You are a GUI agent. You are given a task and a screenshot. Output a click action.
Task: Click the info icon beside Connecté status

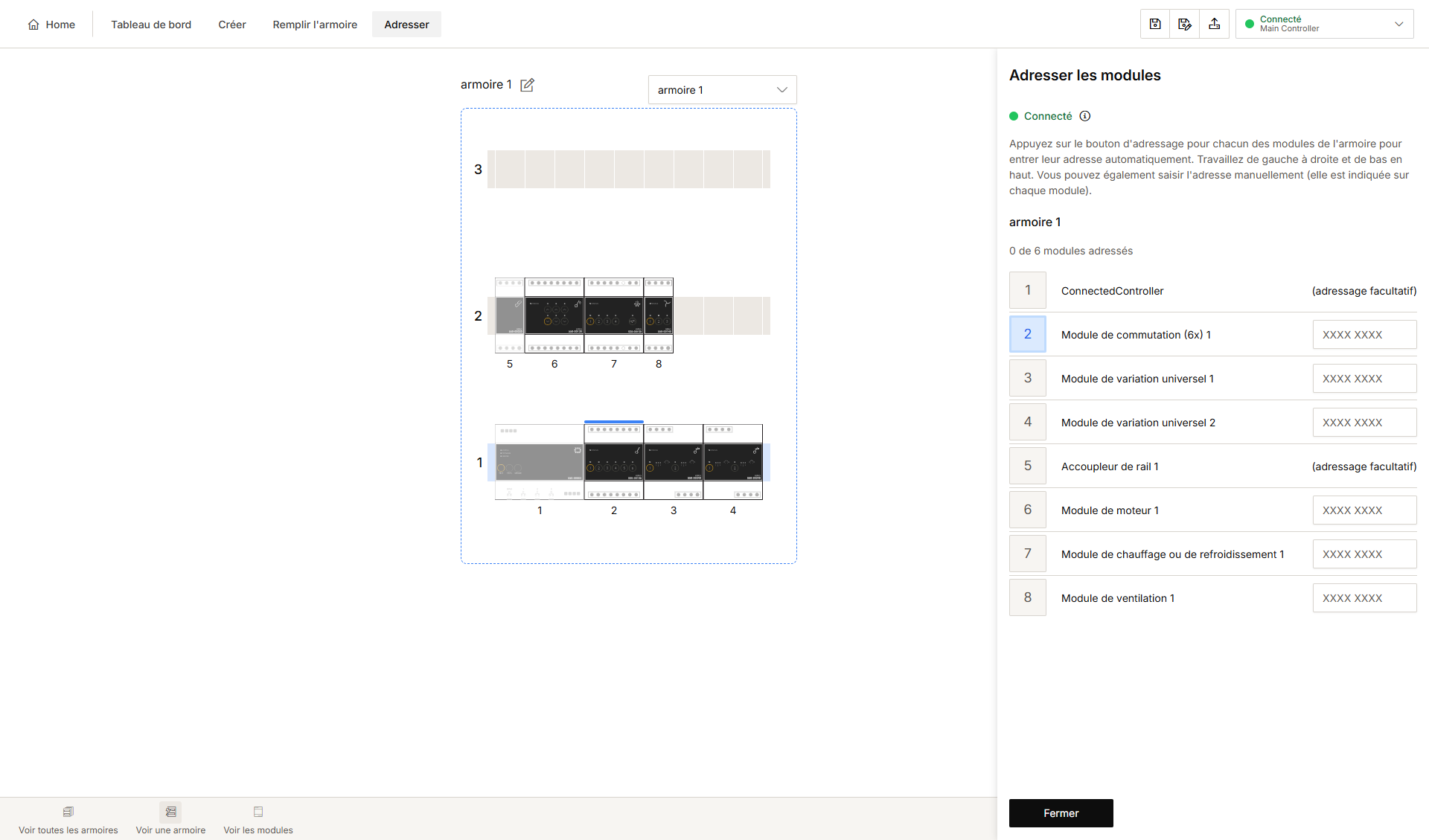[1085, 116]
